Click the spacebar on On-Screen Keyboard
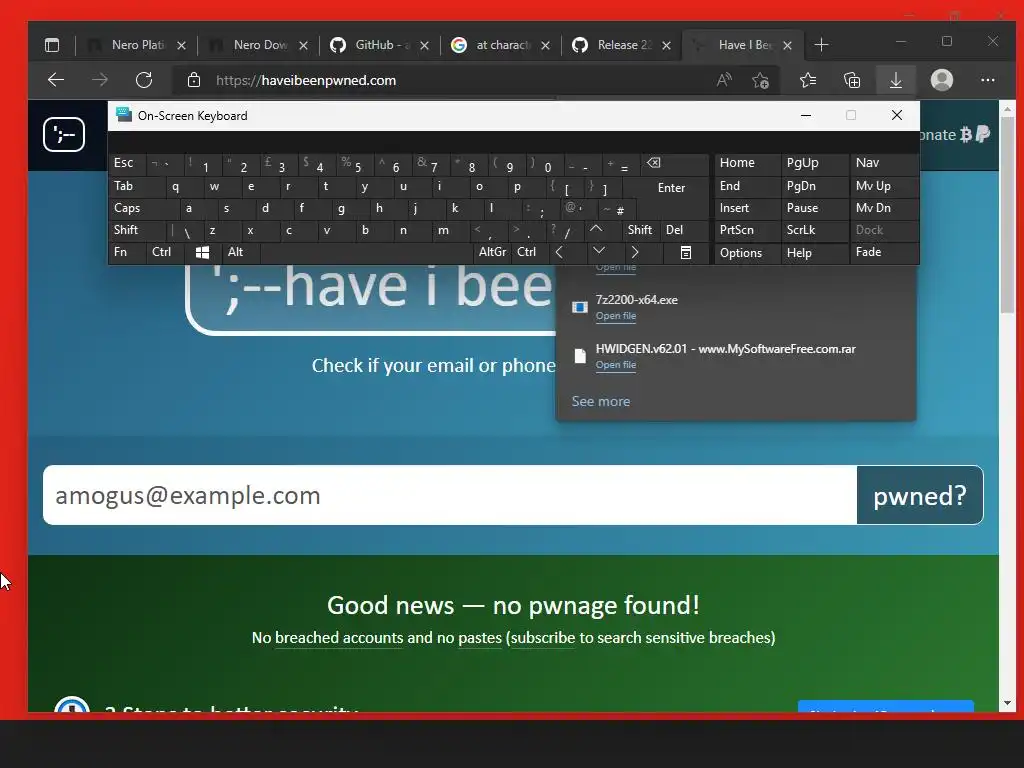 coord(366,253)
